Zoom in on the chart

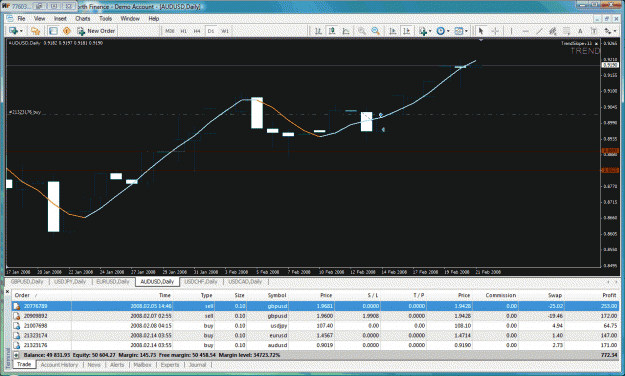(362, 31)
